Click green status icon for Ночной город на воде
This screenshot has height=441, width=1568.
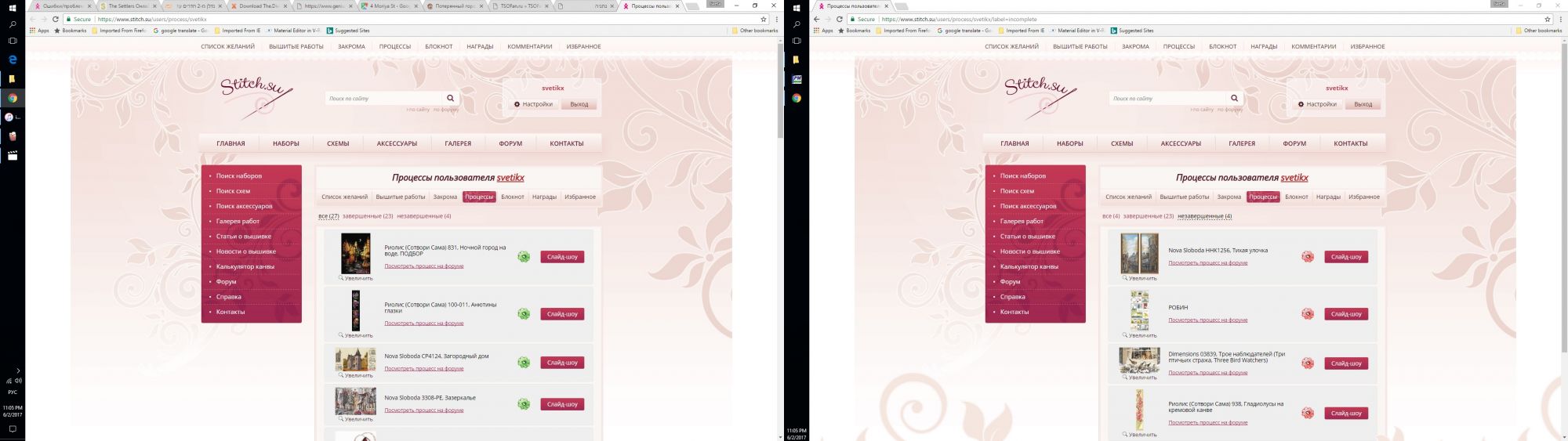coord(523,257)
